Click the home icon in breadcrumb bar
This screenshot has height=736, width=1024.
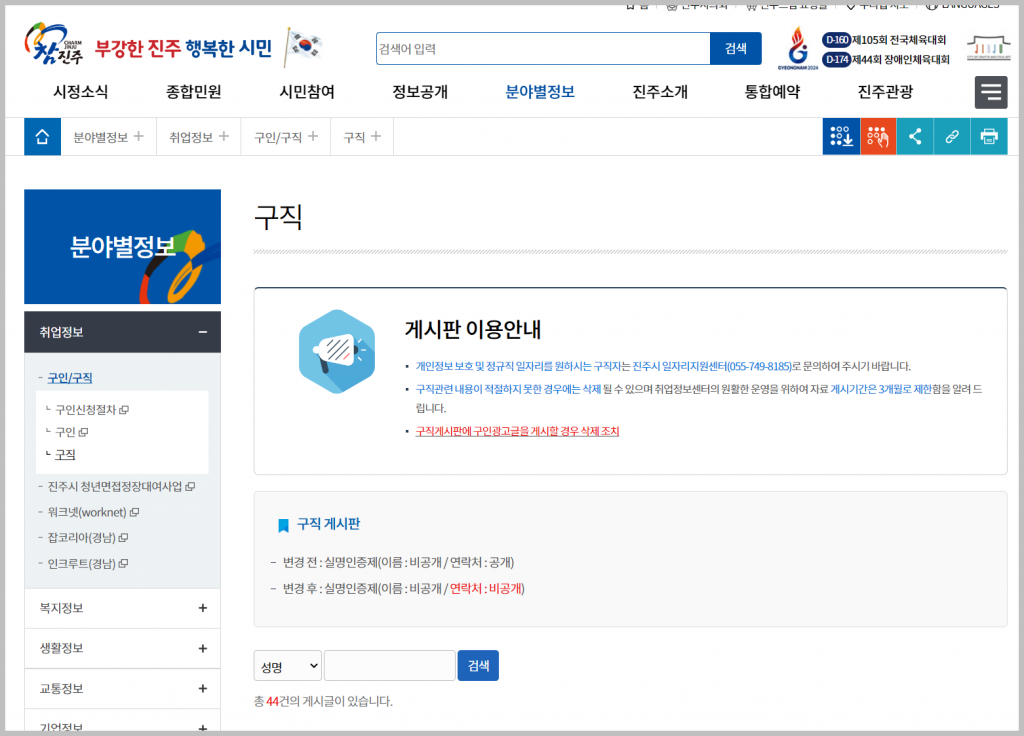(x=42, y=136)
